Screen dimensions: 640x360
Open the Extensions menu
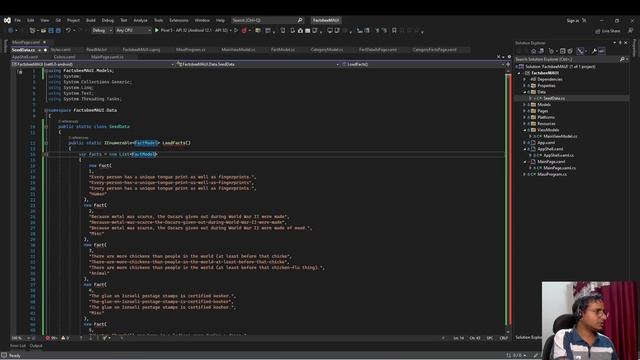tap(179, 20)
